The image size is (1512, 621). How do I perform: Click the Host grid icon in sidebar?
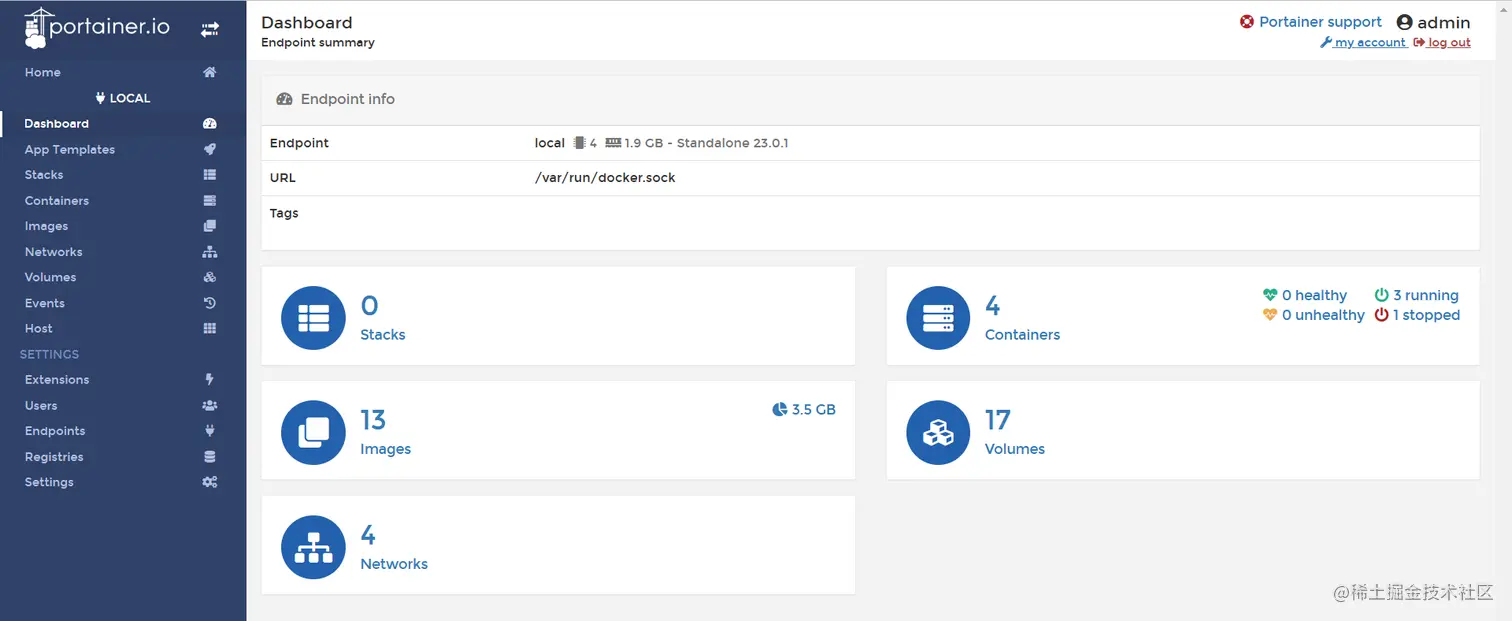(210, 328)
